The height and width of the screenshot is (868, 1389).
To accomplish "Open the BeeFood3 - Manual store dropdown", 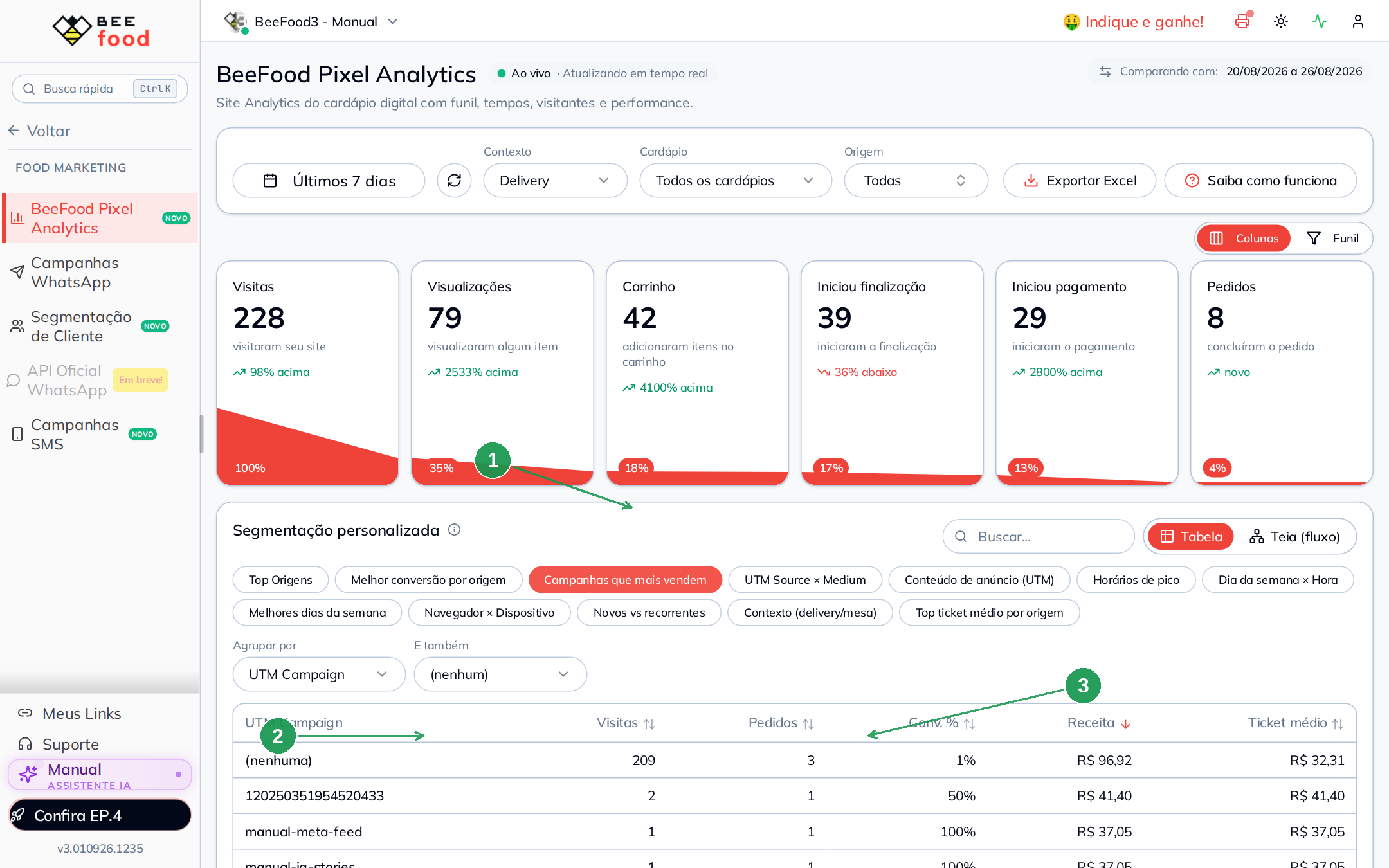I will tap(311, 22).
